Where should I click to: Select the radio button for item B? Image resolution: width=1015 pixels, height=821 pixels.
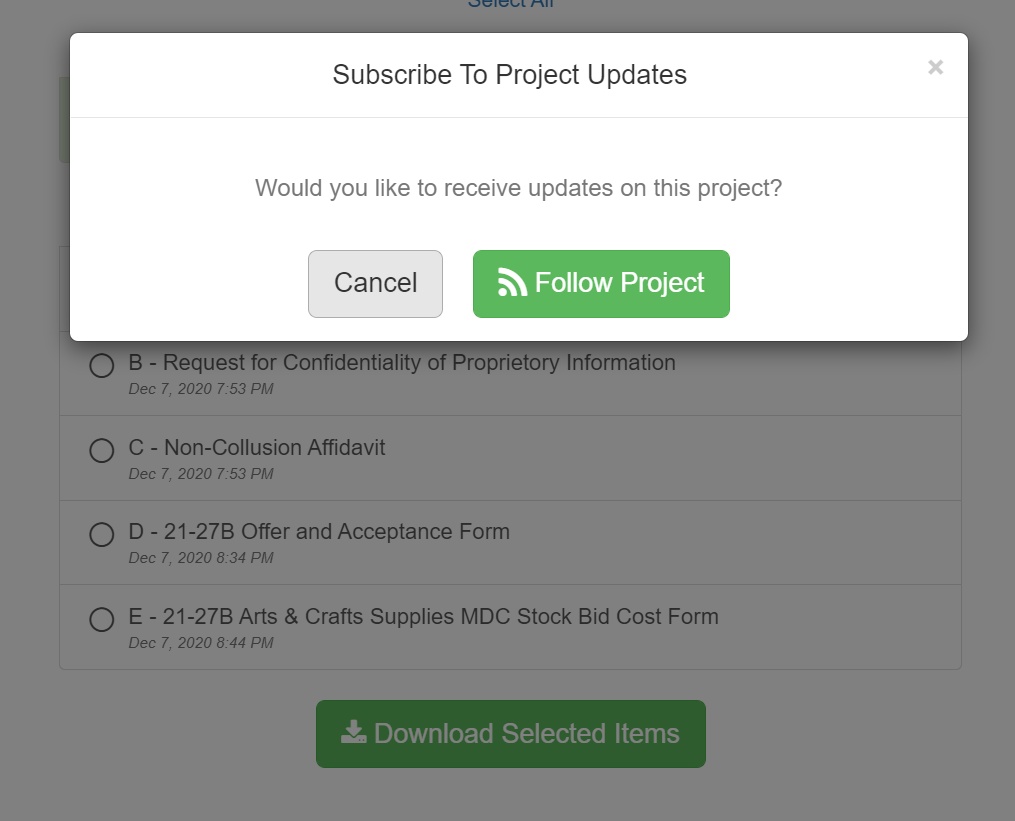click(101, 366)
